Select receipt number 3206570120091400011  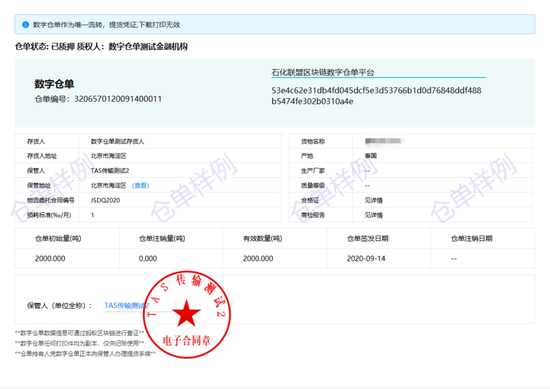click(118, 99)
